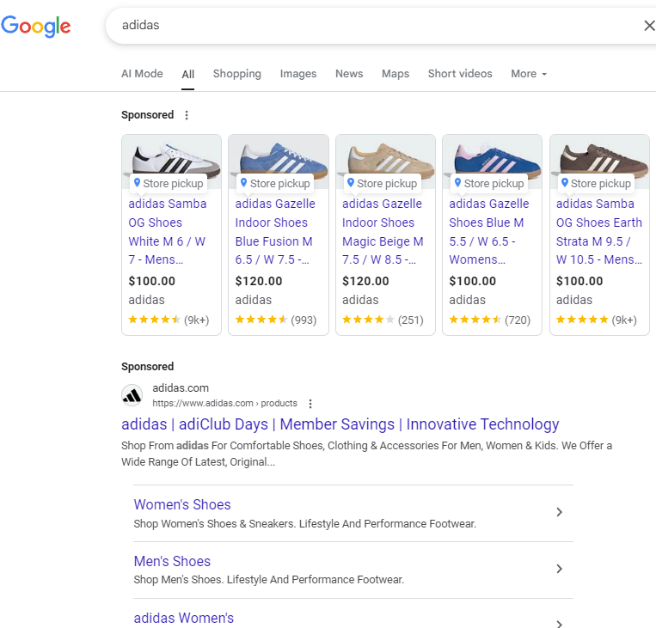Click the (993) star rating of Blue Fusion Gazelle

point(276,320)
